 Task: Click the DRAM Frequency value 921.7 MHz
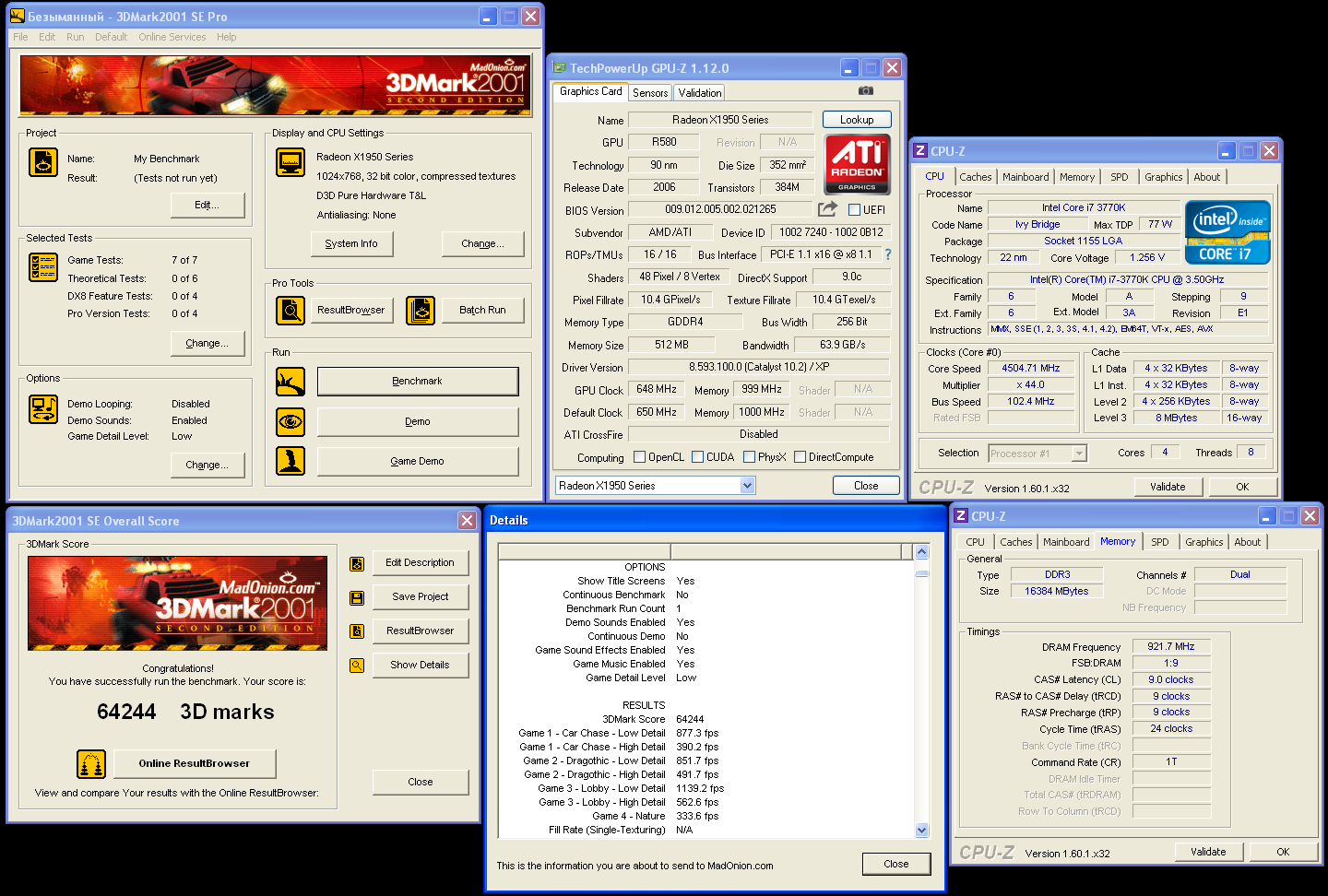[x=1171, y=647]
